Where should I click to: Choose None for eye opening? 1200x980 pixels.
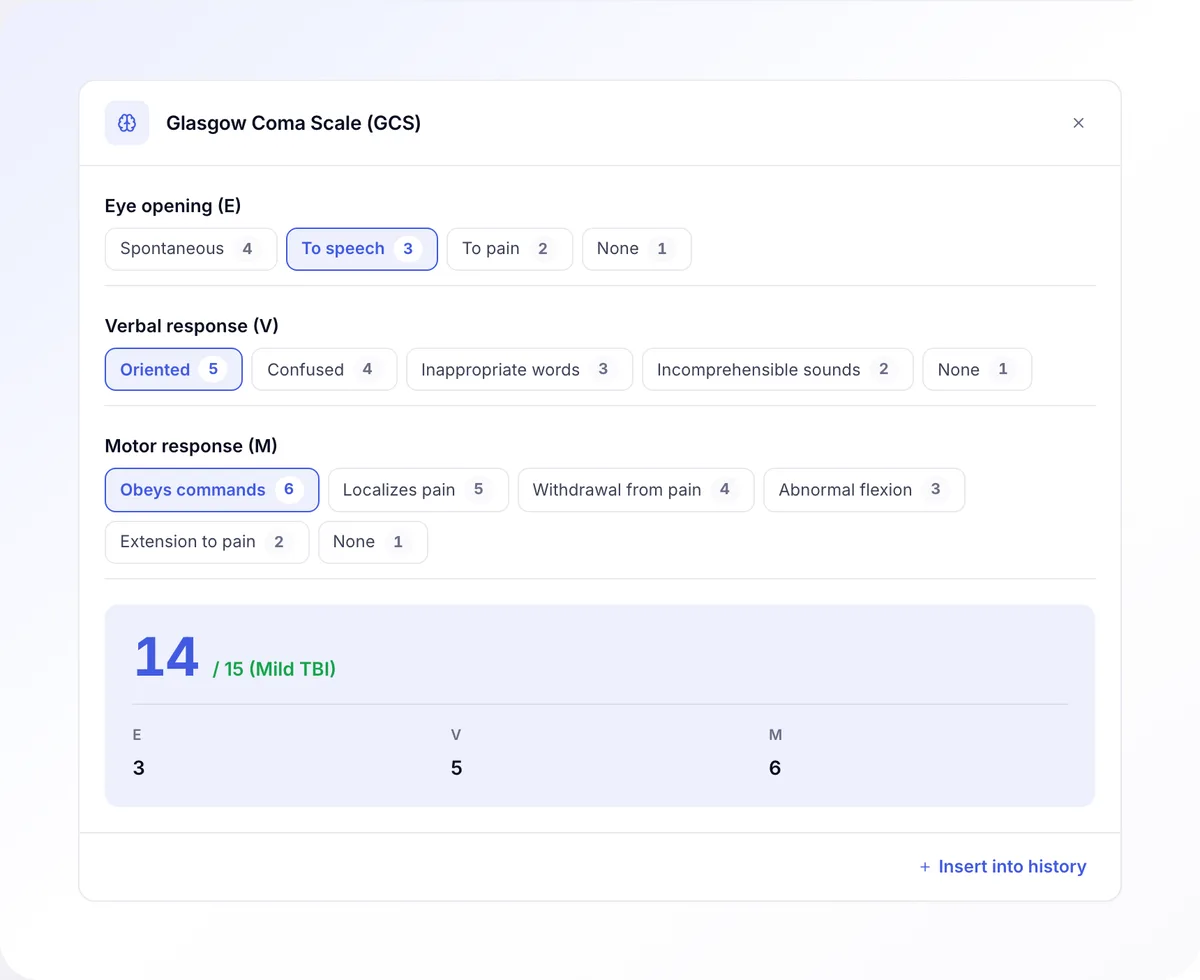point(637,249)
